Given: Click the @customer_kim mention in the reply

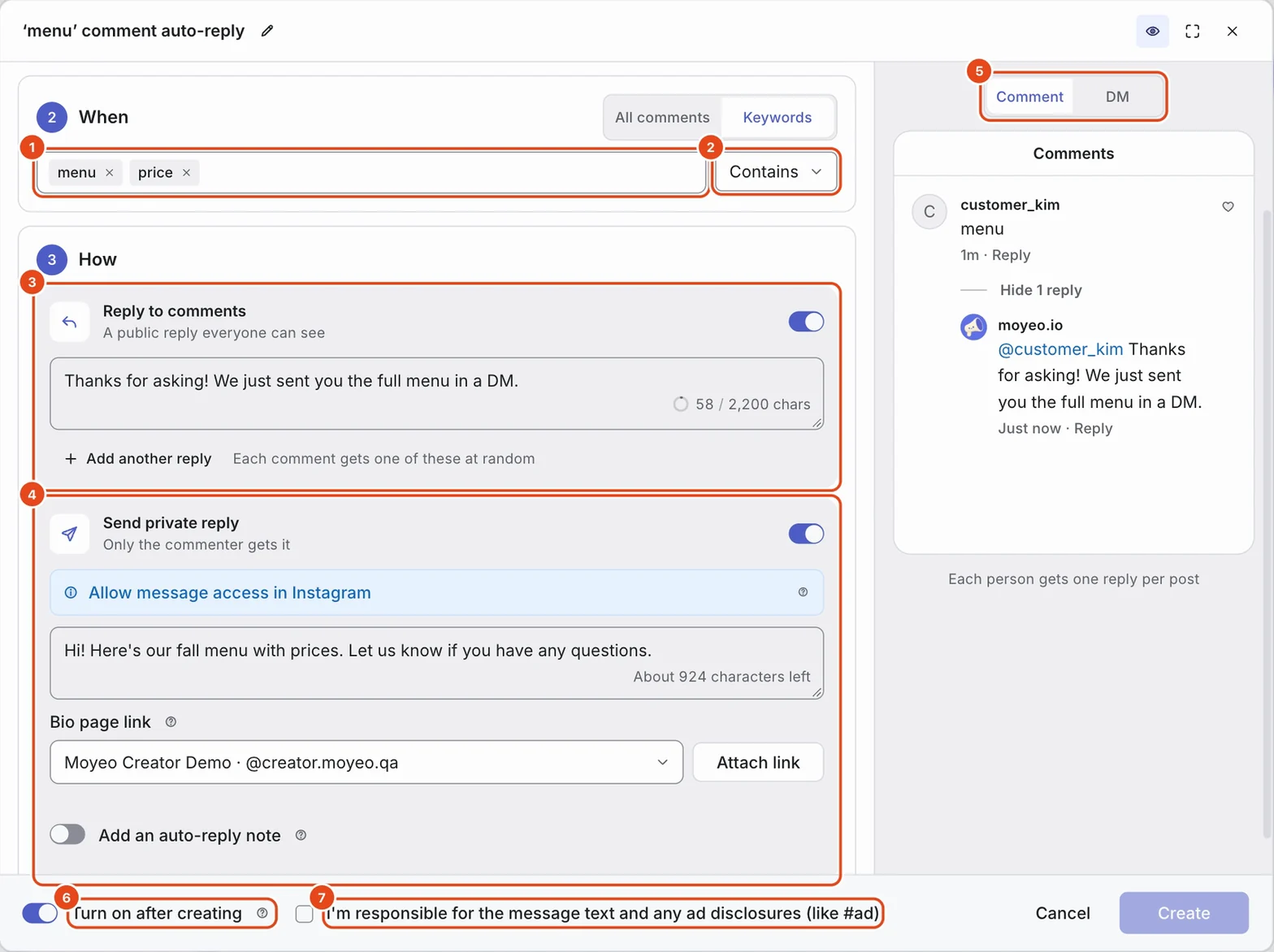Looking at the screenshot, I should coord(1060,349).
